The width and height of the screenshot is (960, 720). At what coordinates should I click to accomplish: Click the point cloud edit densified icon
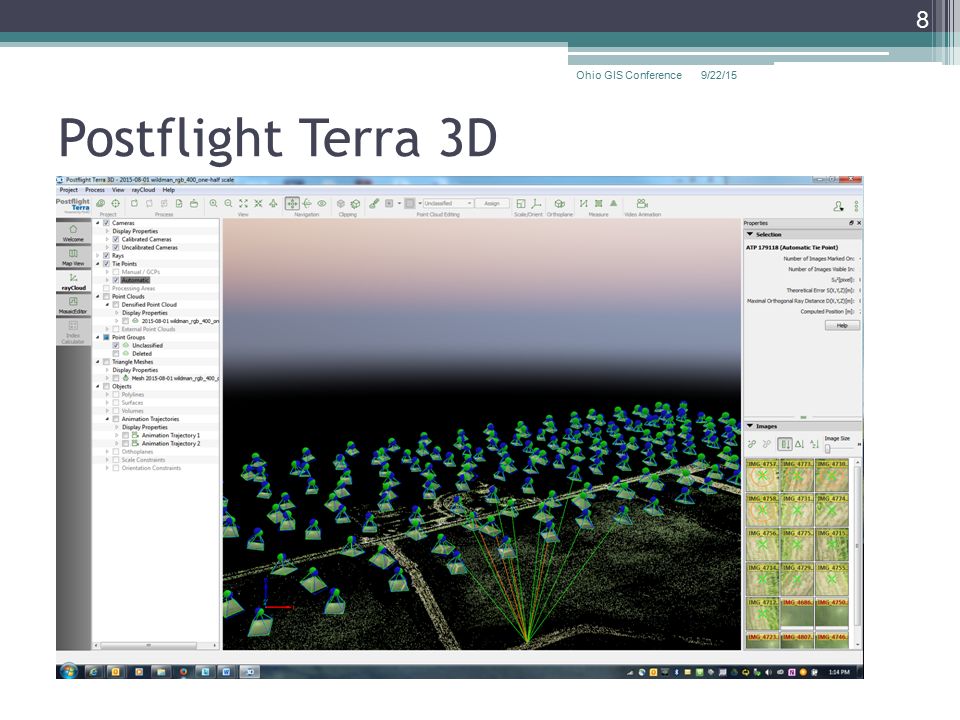point(373,203)
